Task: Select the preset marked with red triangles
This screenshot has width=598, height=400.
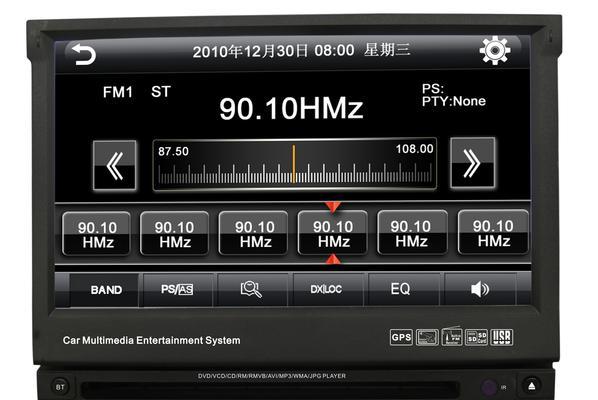Action: (333, 233)
